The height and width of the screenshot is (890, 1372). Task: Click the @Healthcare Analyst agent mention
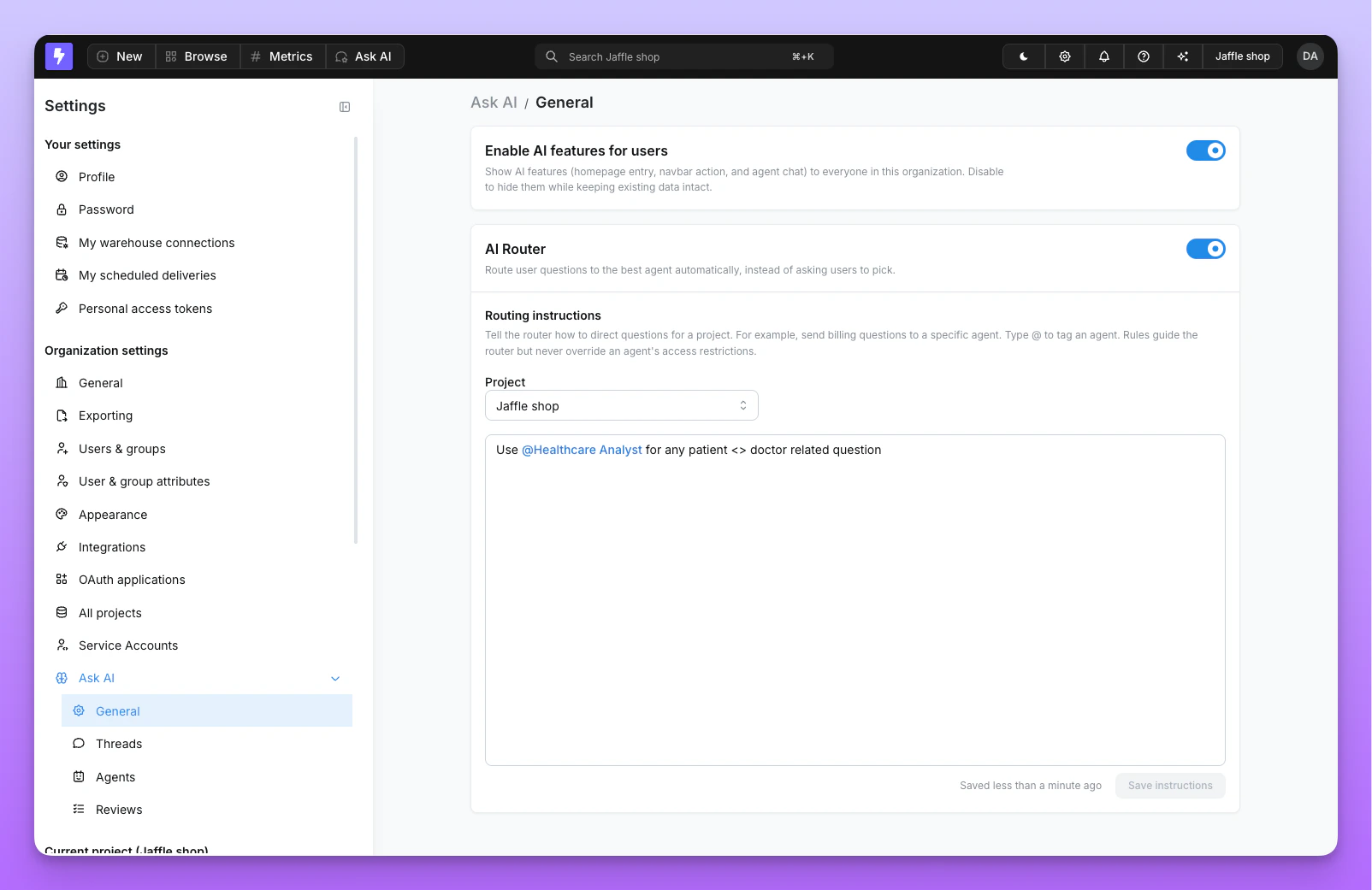click(582, 450)
